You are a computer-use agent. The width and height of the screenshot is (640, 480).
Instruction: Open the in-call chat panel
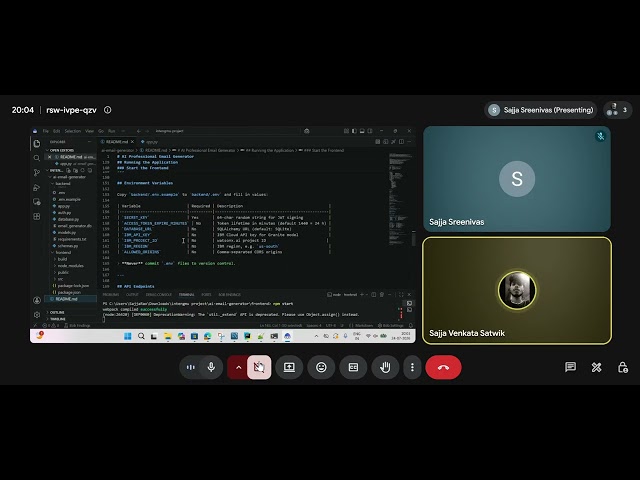(x=570, y=367)
